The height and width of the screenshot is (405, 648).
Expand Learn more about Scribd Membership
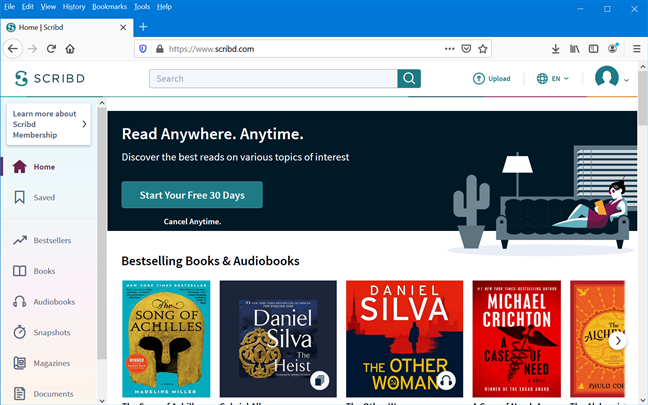49,124
